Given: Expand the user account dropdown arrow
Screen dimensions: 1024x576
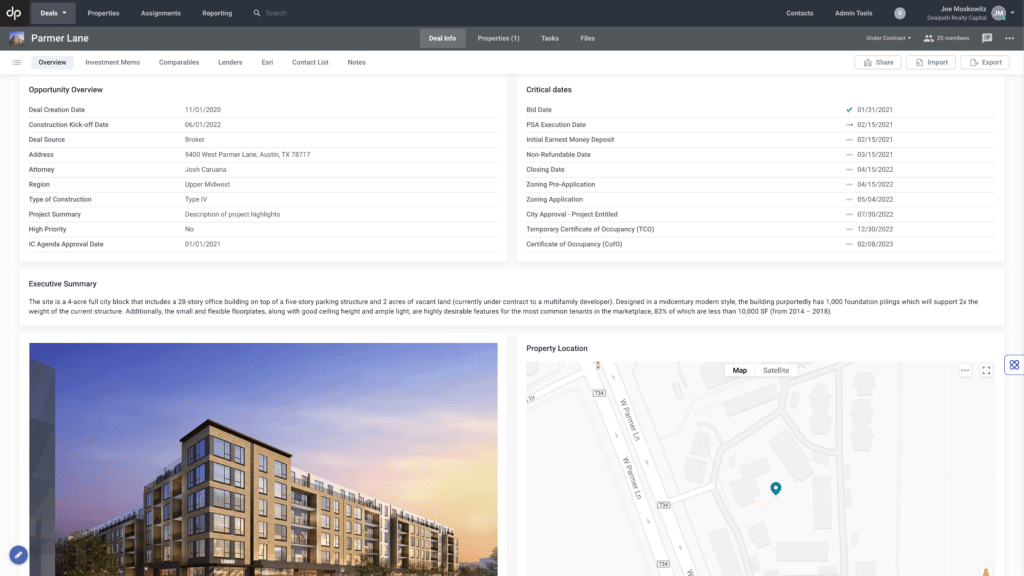Looking at the screenshot, I should pos(1012,13).
